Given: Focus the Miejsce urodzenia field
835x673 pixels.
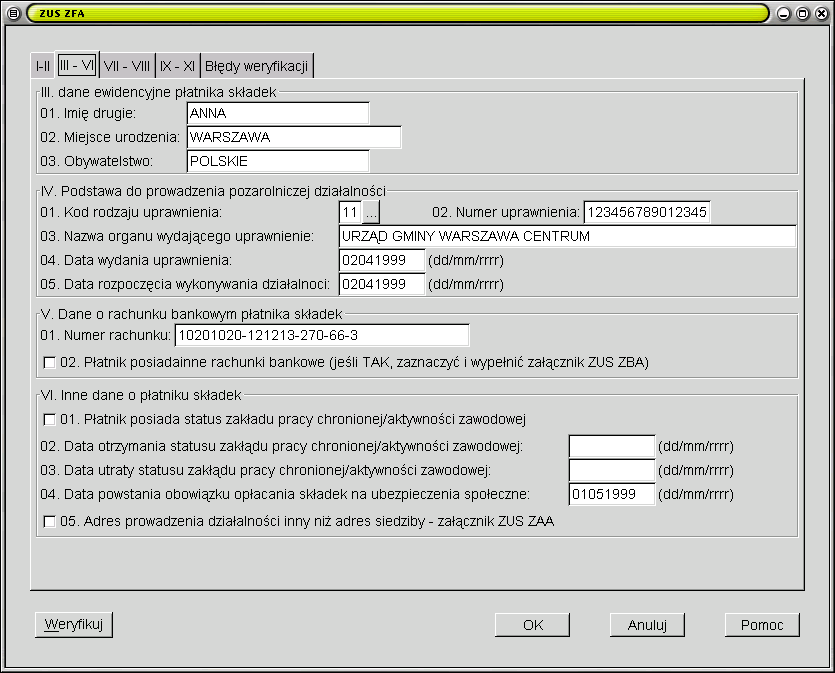Looking at the screenshot, I should pyautogui.click(x=293, y=137).
